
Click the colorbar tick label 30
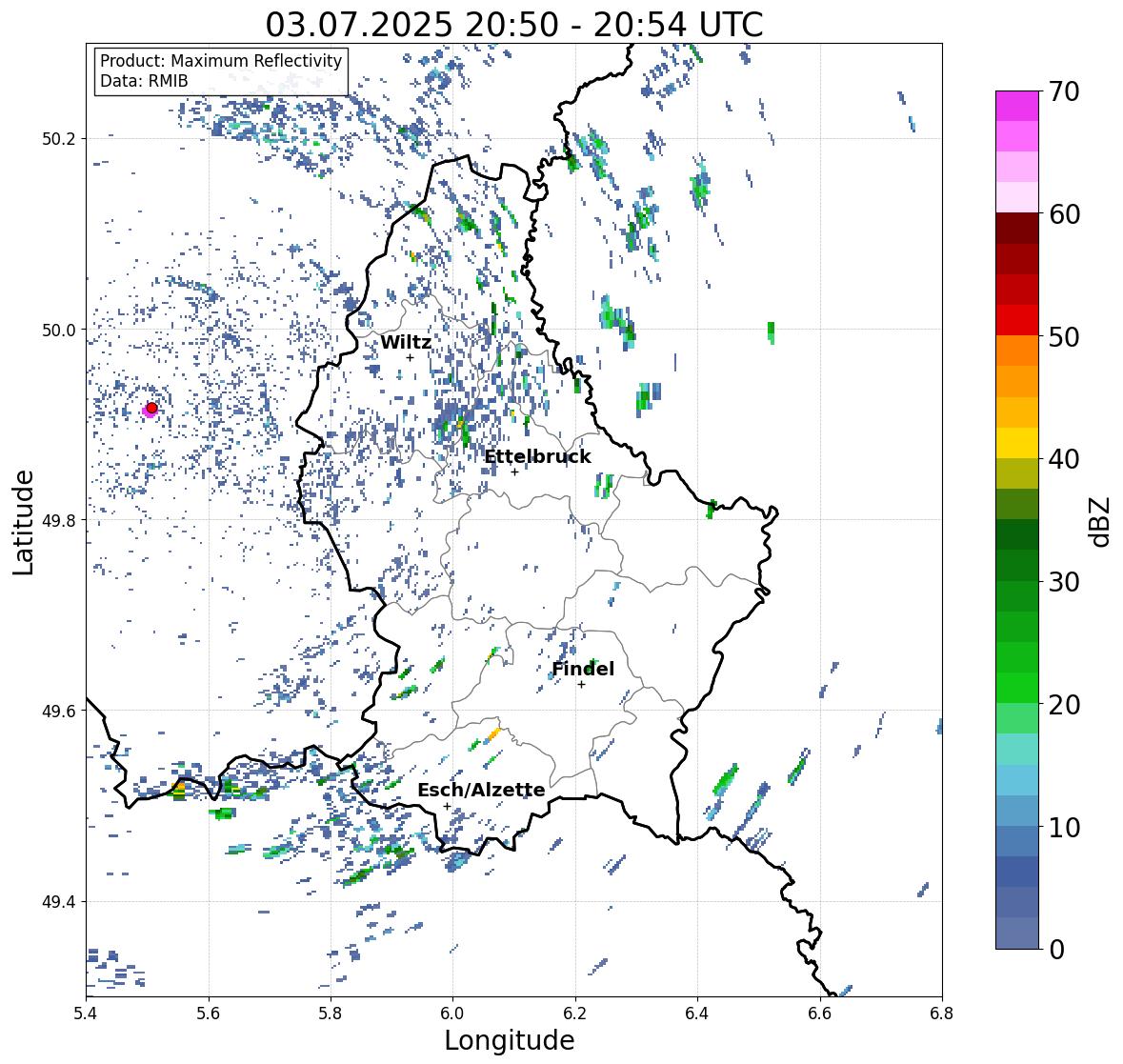(1064, 582)
